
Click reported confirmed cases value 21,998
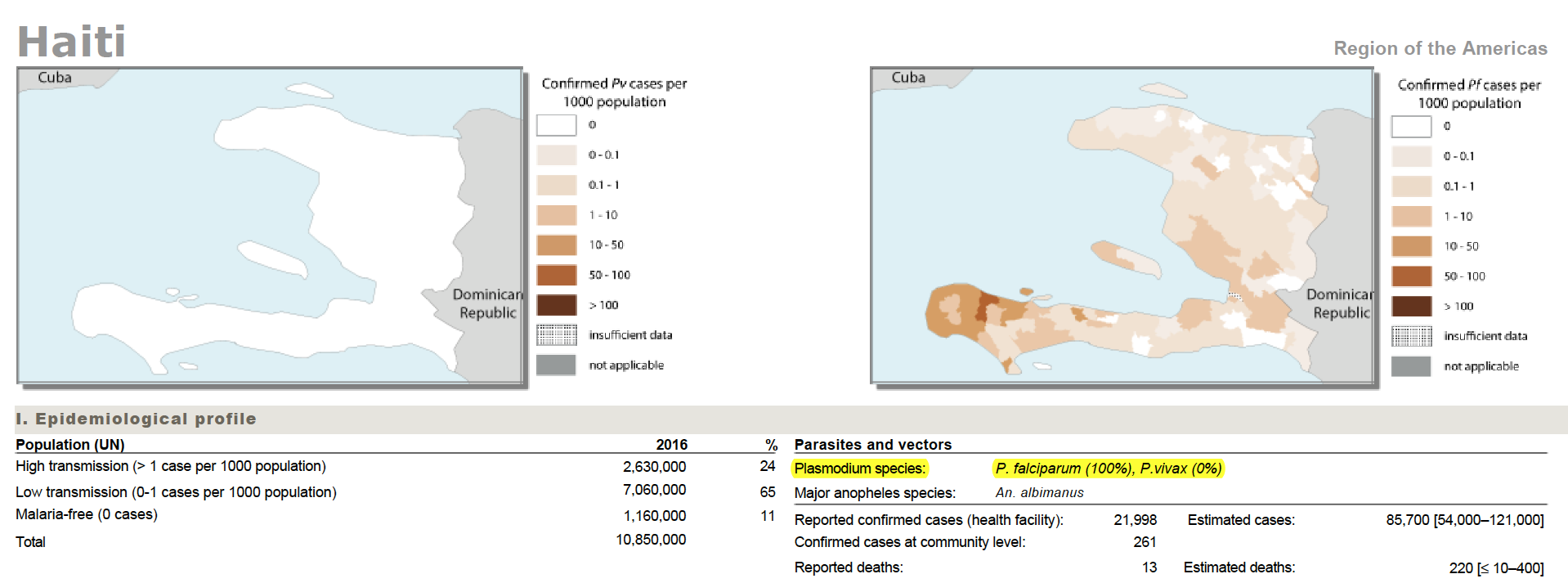1135,520
